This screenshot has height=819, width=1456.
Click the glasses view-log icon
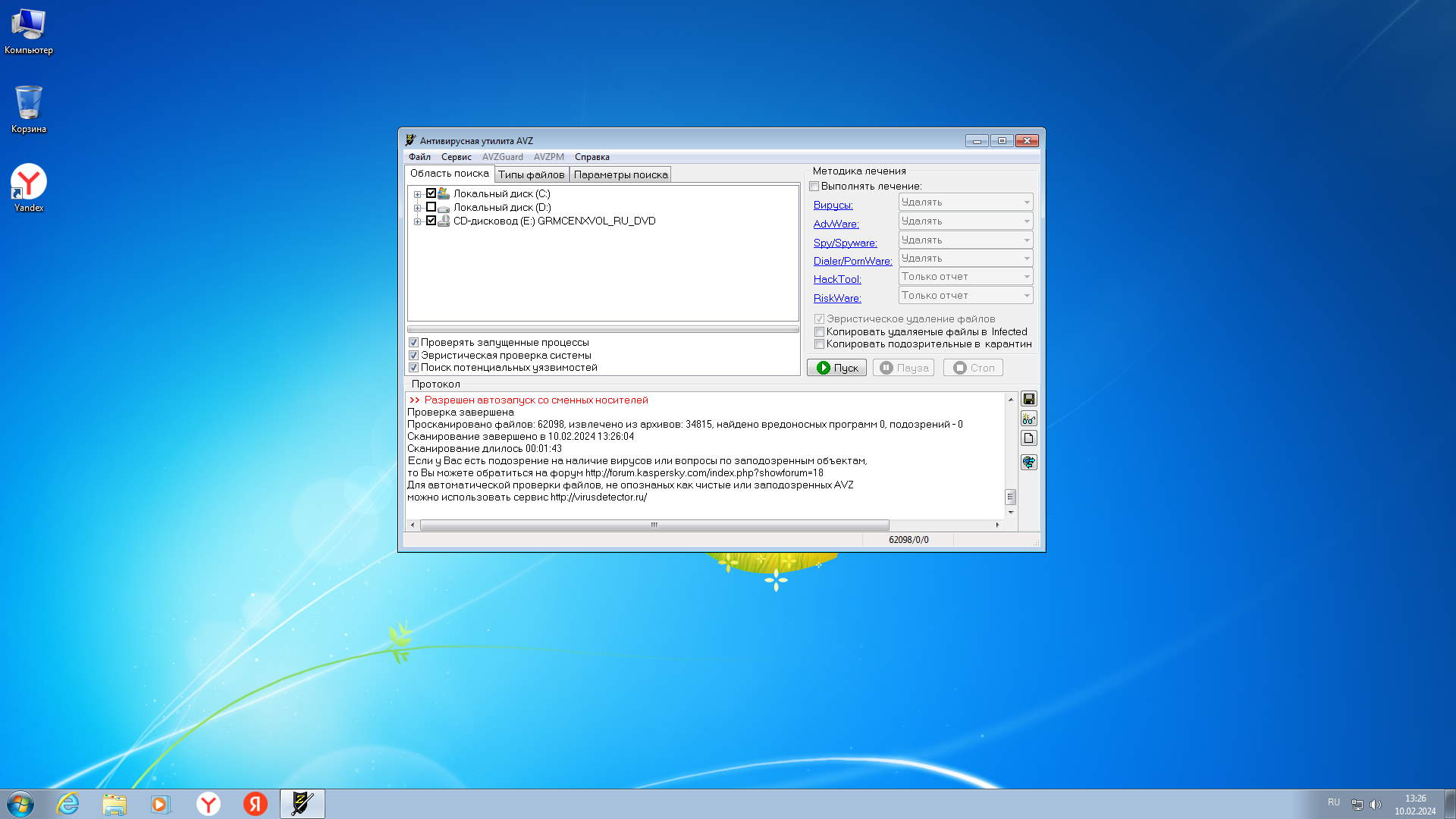point(1028,419)
